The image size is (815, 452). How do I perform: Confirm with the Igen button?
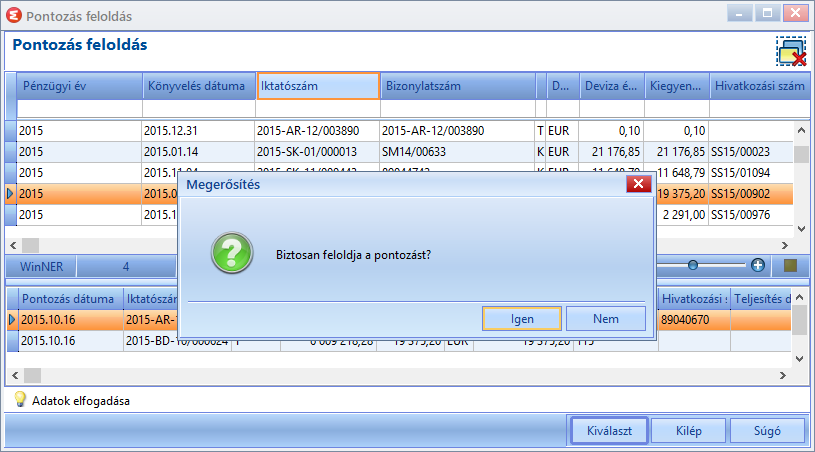pos(522,318)
